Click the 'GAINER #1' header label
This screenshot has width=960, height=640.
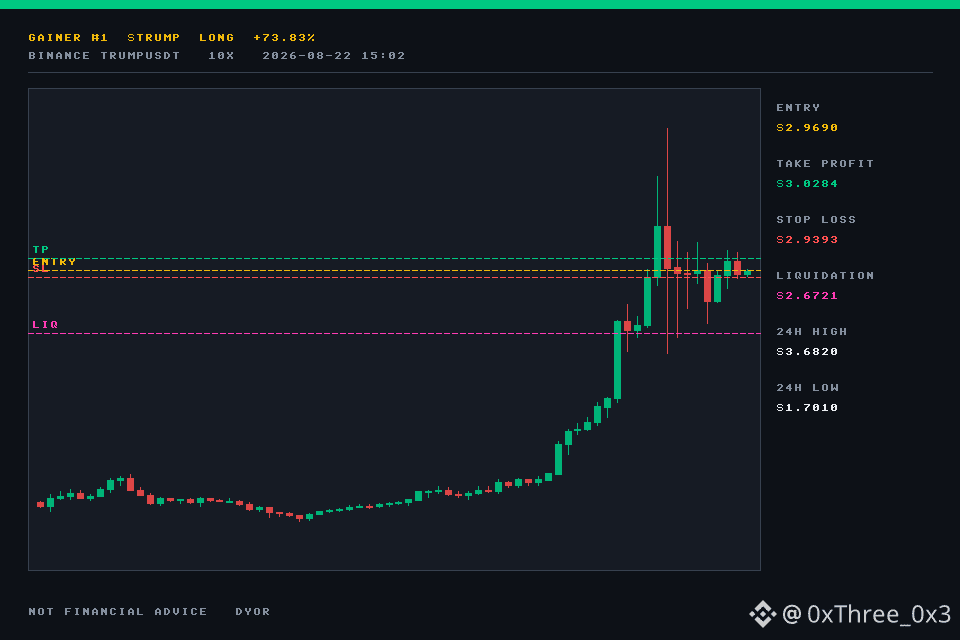tap(68, 38)
